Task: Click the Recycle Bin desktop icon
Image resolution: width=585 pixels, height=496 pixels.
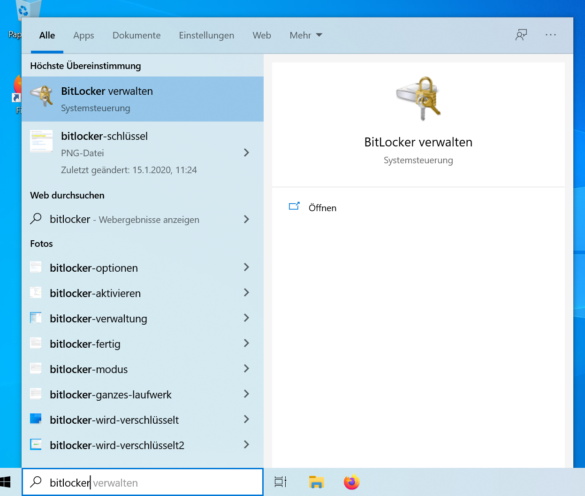Action: tap(28, 9)
